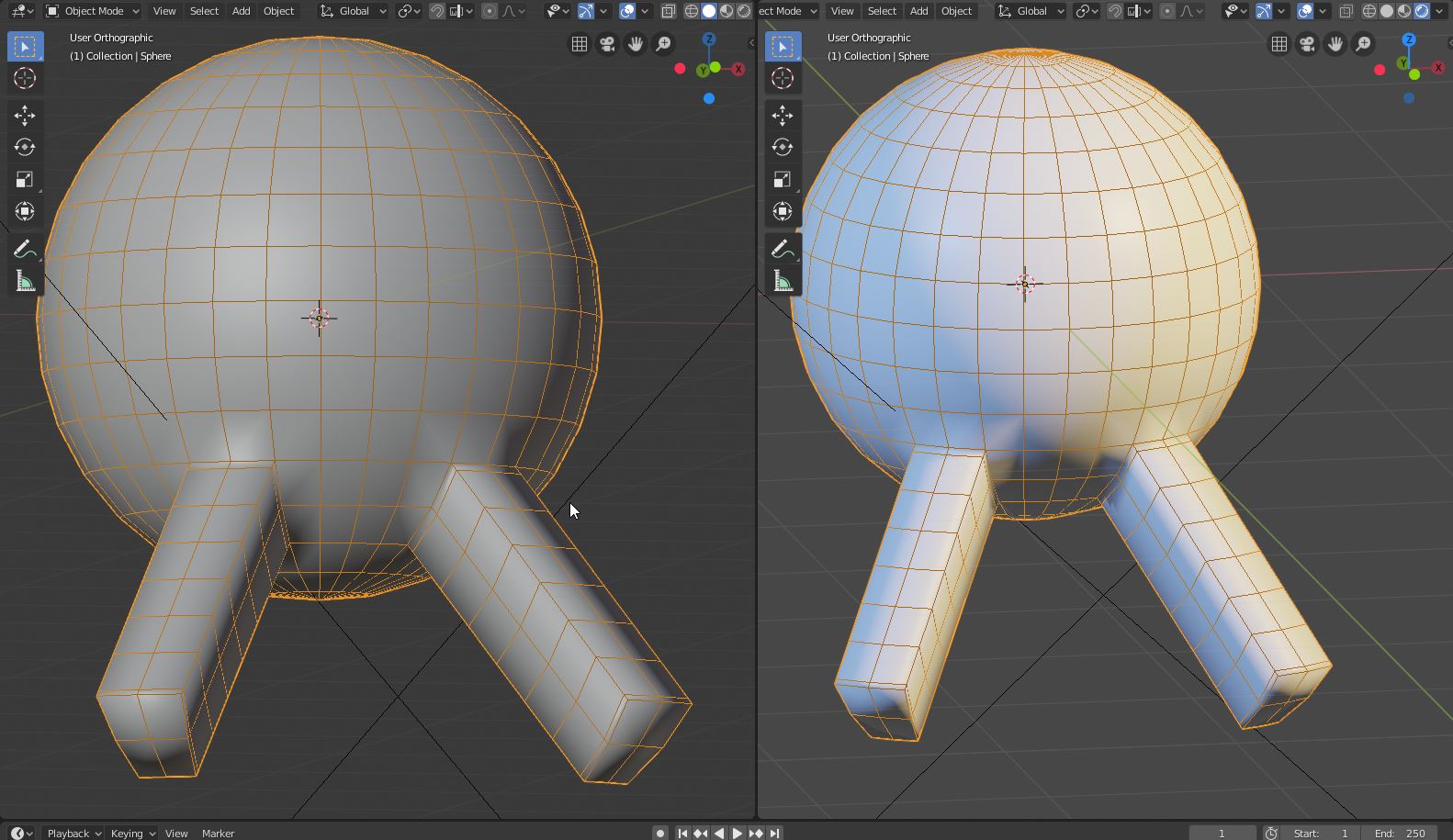Open Object menu in right viewport

[956, 11]
